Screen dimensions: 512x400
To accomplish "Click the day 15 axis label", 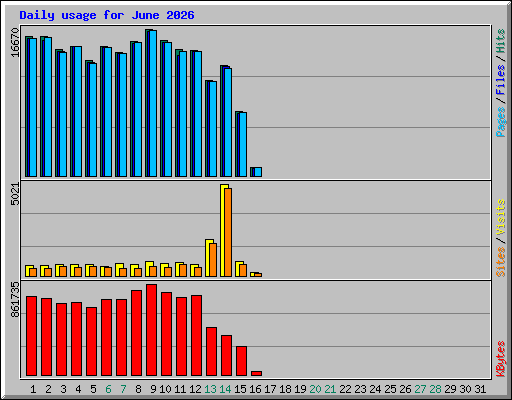I will coord(240,389).
